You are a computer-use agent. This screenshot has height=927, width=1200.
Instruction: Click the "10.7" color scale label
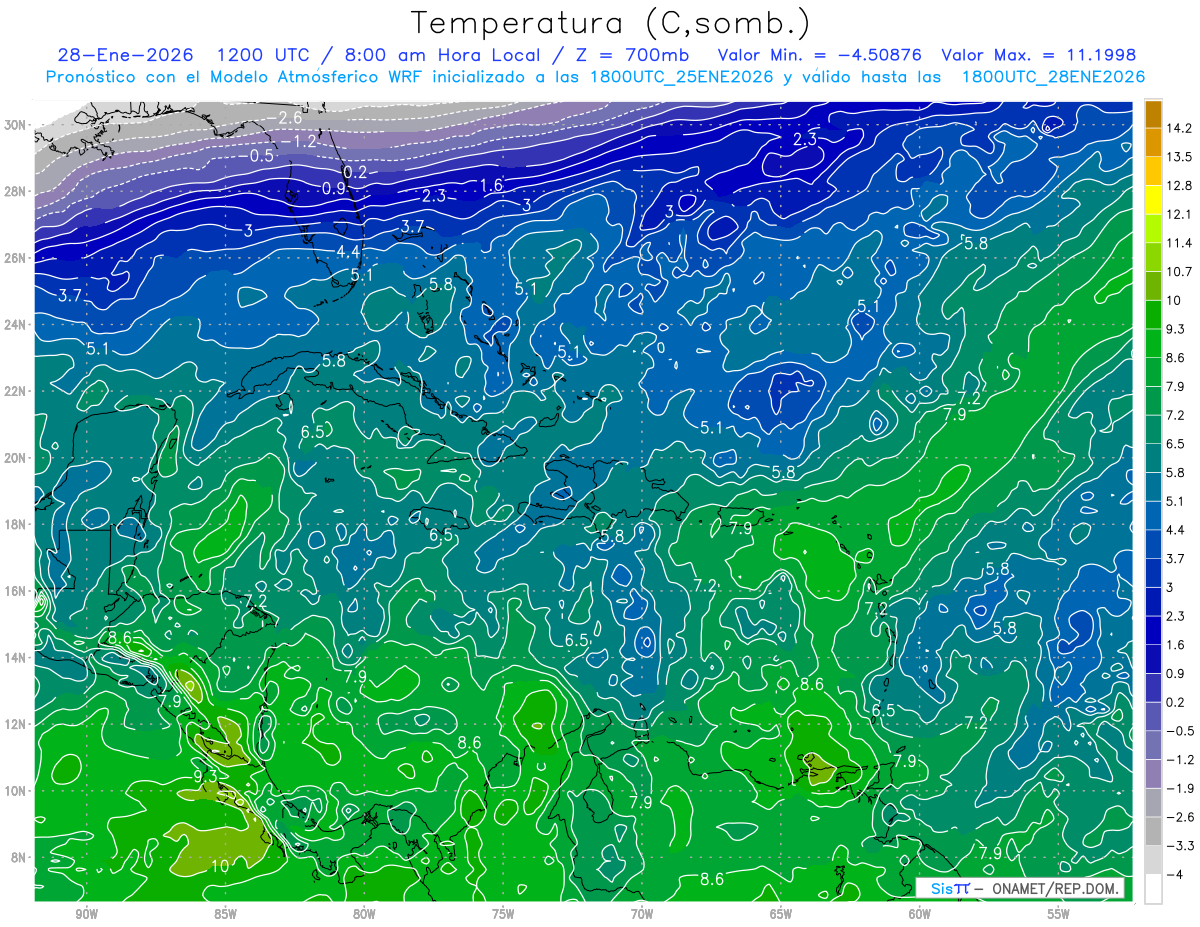1179,272
